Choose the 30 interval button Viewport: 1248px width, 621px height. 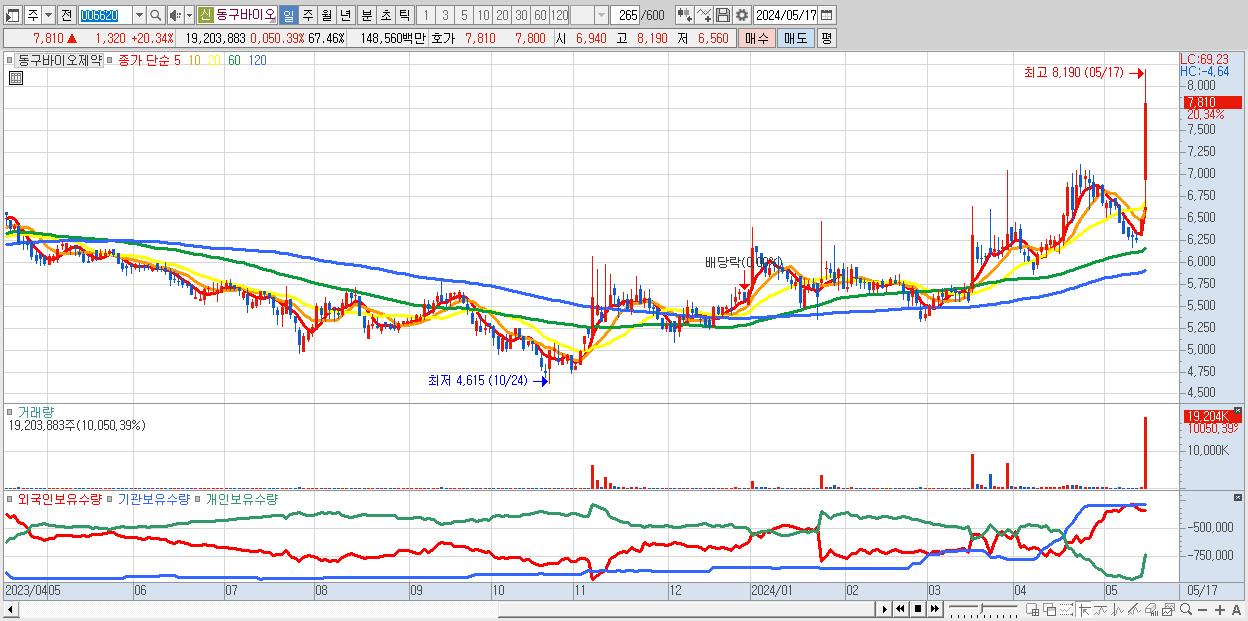point(521,15)
